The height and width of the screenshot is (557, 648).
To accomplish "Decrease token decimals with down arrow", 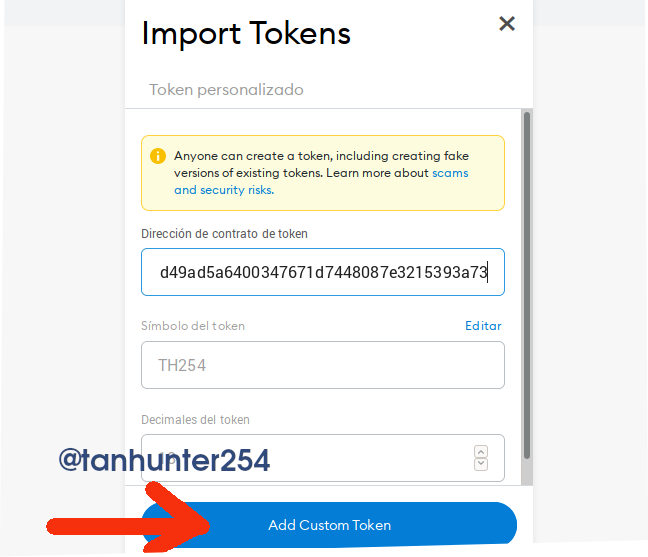I will click(x=481, y=464).
